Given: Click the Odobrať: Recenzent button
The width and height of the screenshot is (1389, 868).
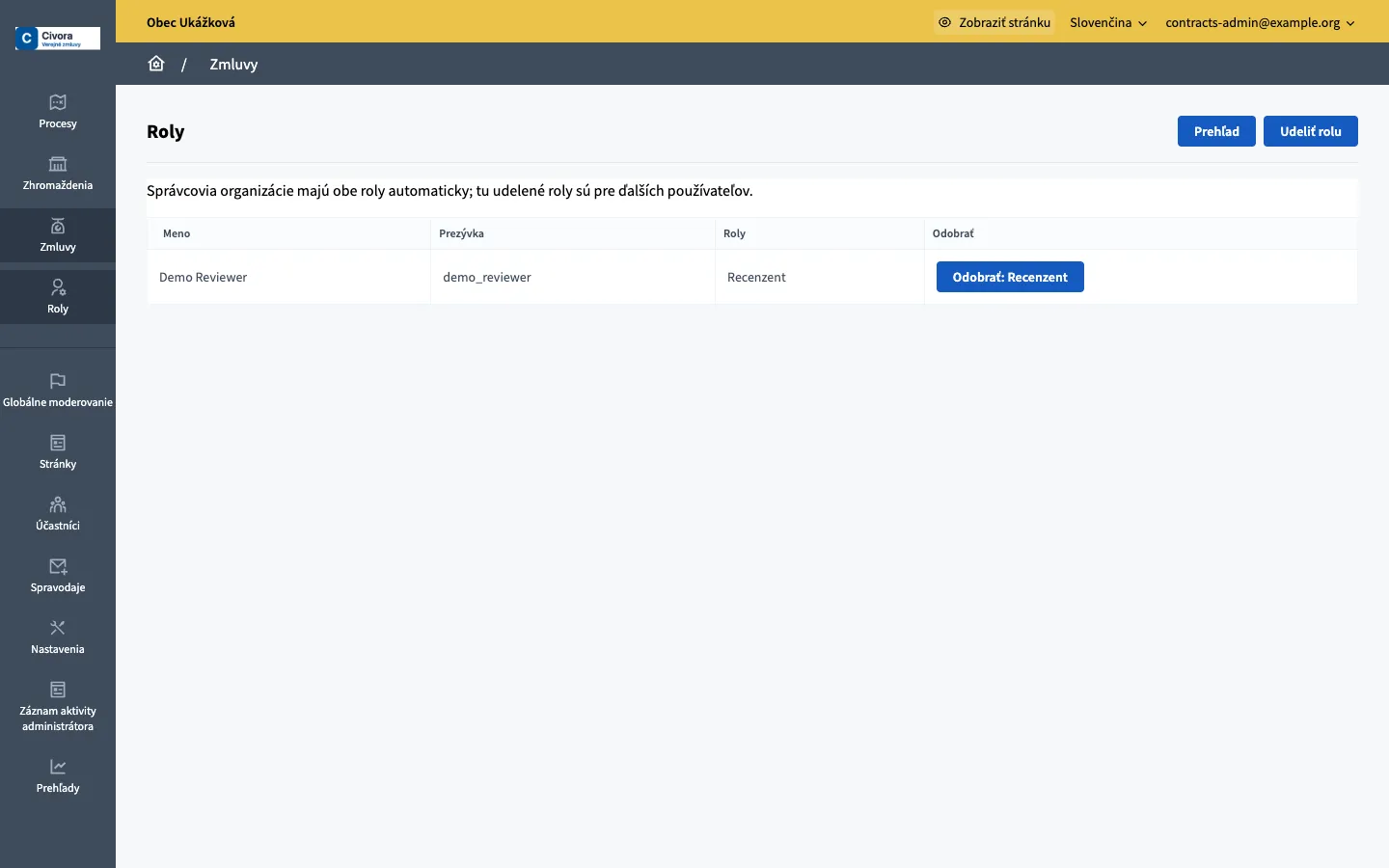Looking at the screenshot, I should pos(1010,277).
